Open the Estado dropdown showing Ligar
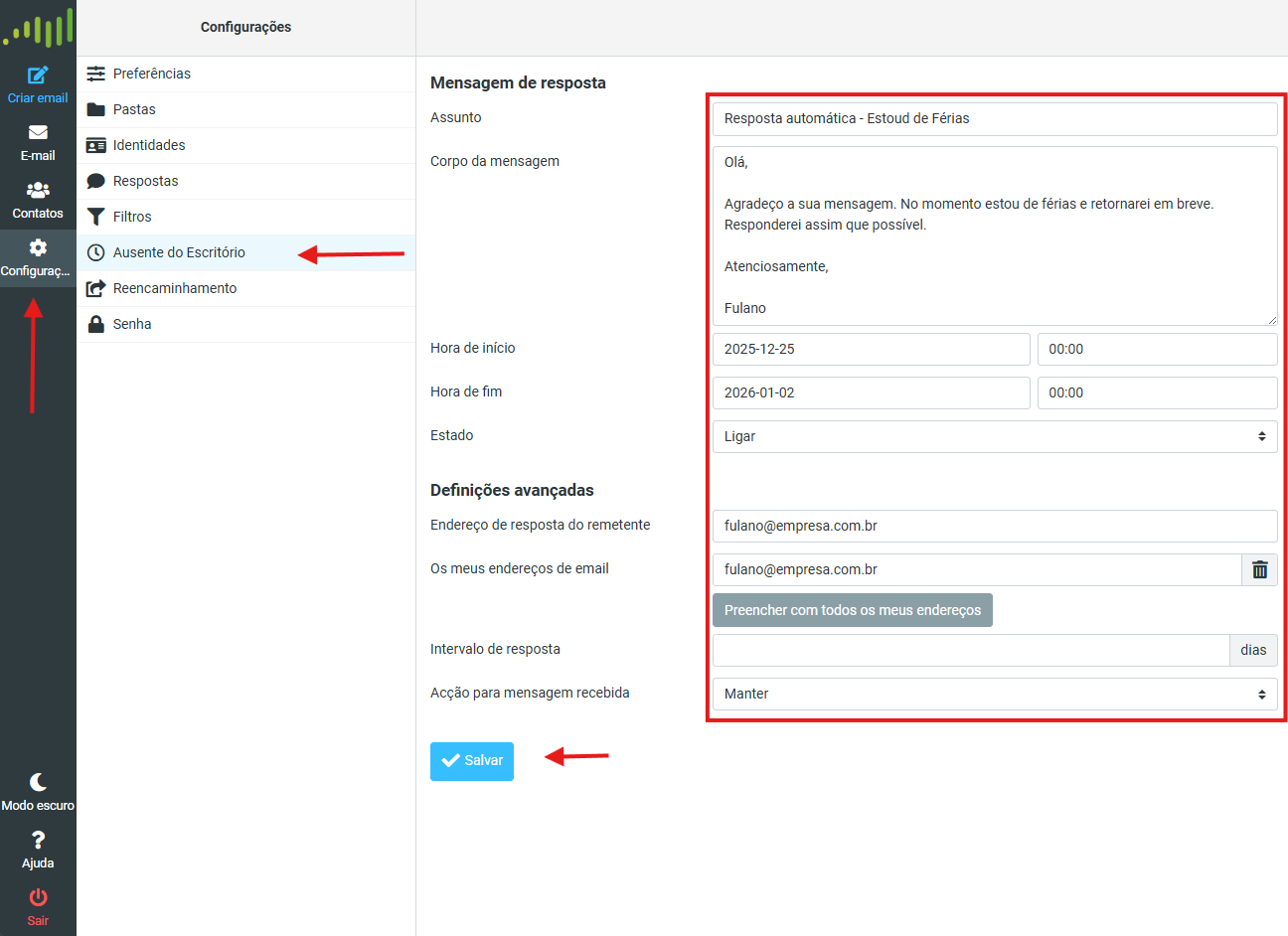Viewport: 1288px width, 936px height. point(994,436)
